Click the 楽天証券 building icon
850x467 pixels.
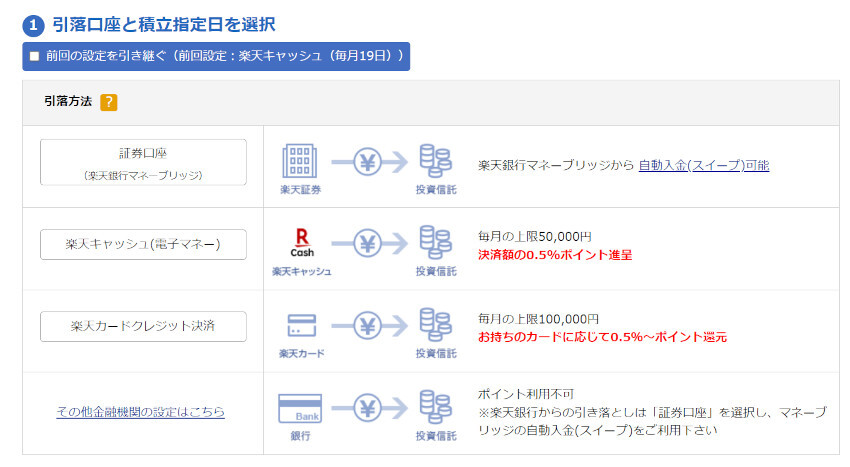301,160
